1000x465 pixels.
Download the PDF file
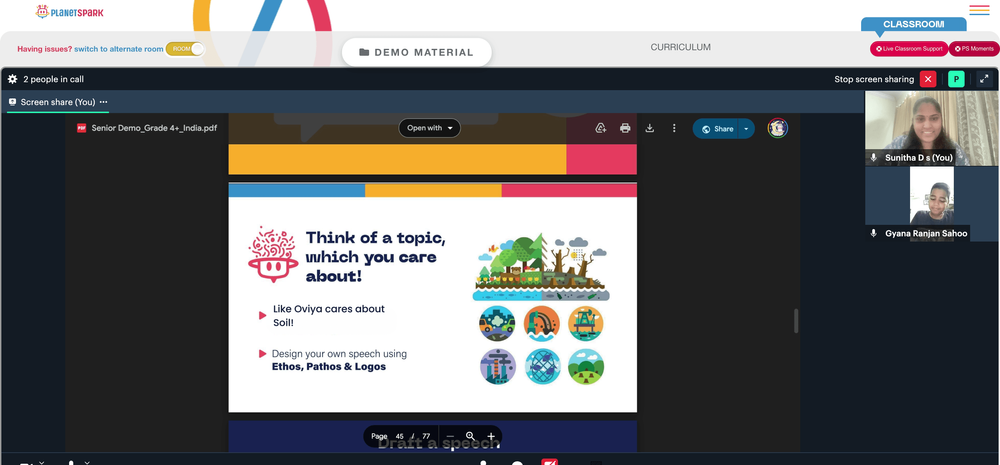click(649, 128)
